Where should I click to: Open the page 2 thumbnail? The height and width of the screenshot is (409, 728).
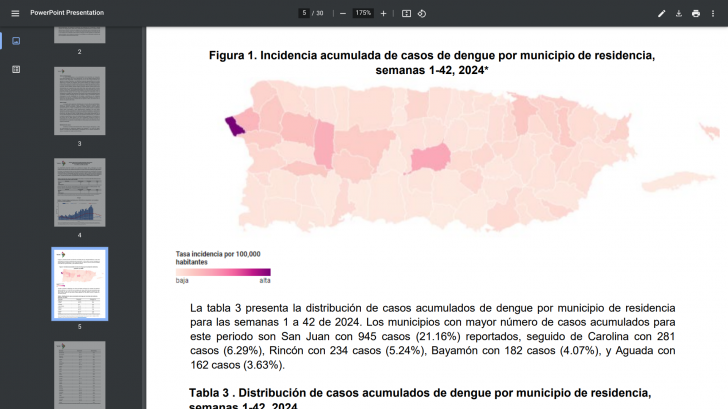pyautogui.click(x=79, y=37)
